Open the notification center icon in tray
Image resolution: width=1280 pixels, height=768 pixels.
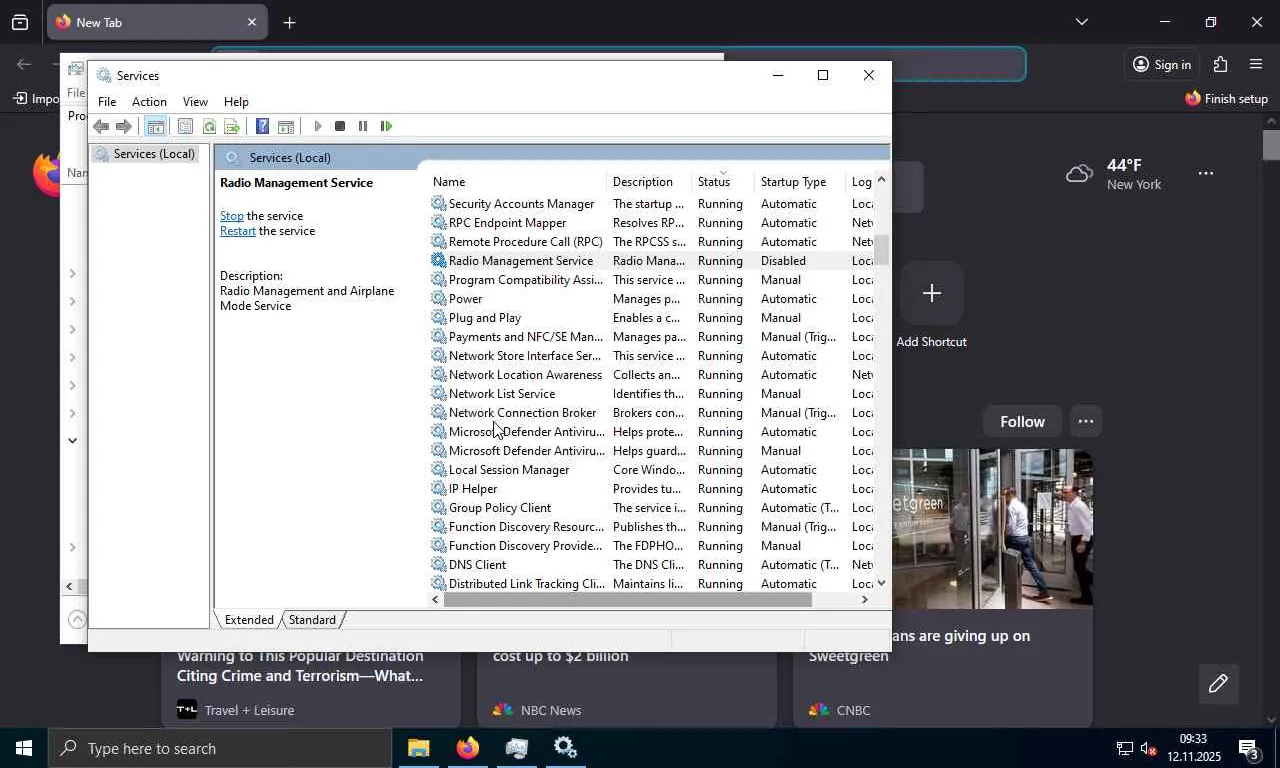coord(1248,748)
